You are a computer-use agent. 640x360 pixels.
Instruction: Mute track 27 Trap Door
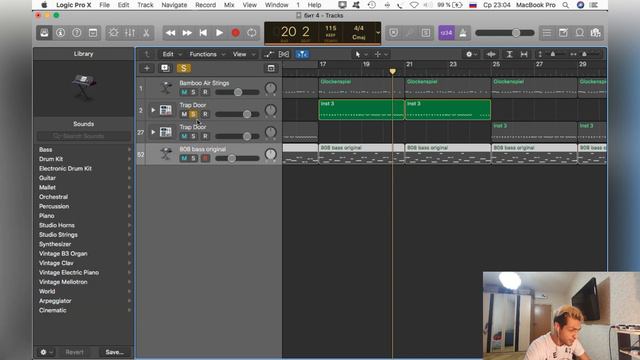(184, 136)
